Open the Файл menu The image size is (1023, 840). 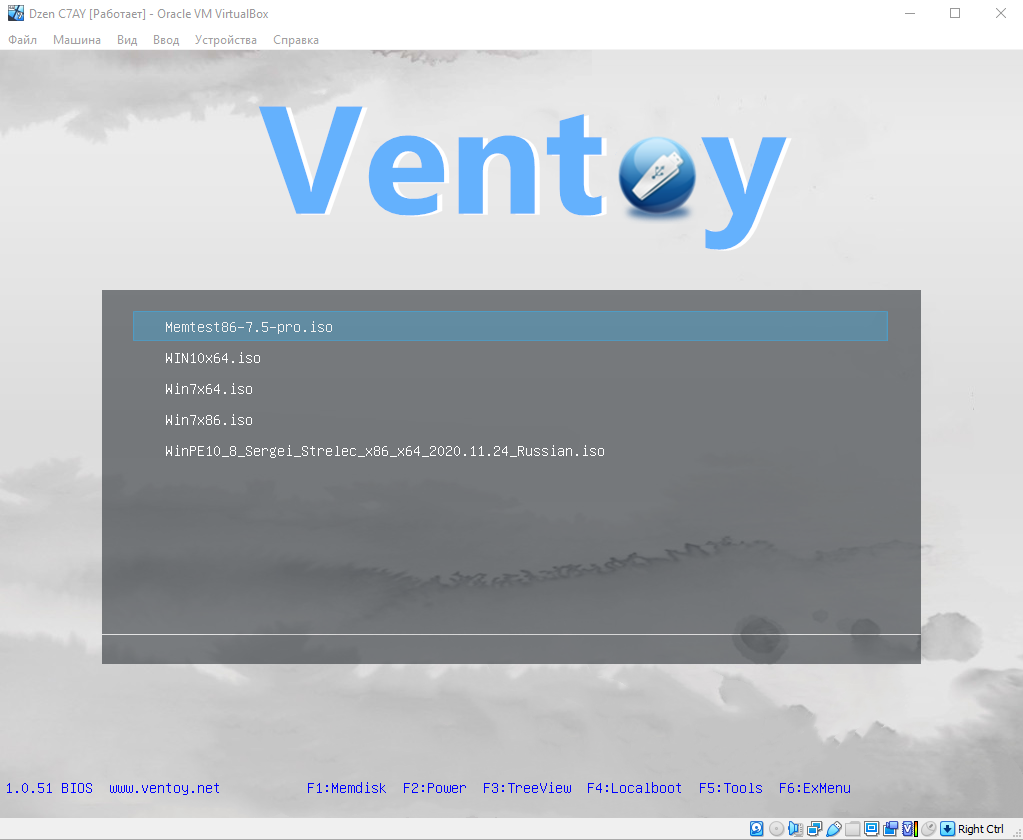(x=22, y=40)
